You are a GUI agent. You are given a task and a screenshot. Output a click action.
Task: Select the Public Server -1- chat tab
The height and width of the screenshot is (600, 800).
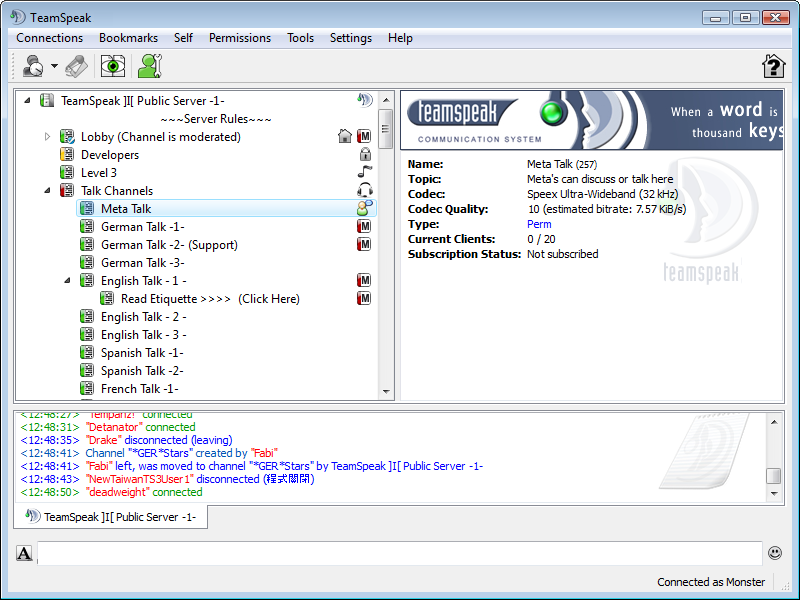coord(111,517)
